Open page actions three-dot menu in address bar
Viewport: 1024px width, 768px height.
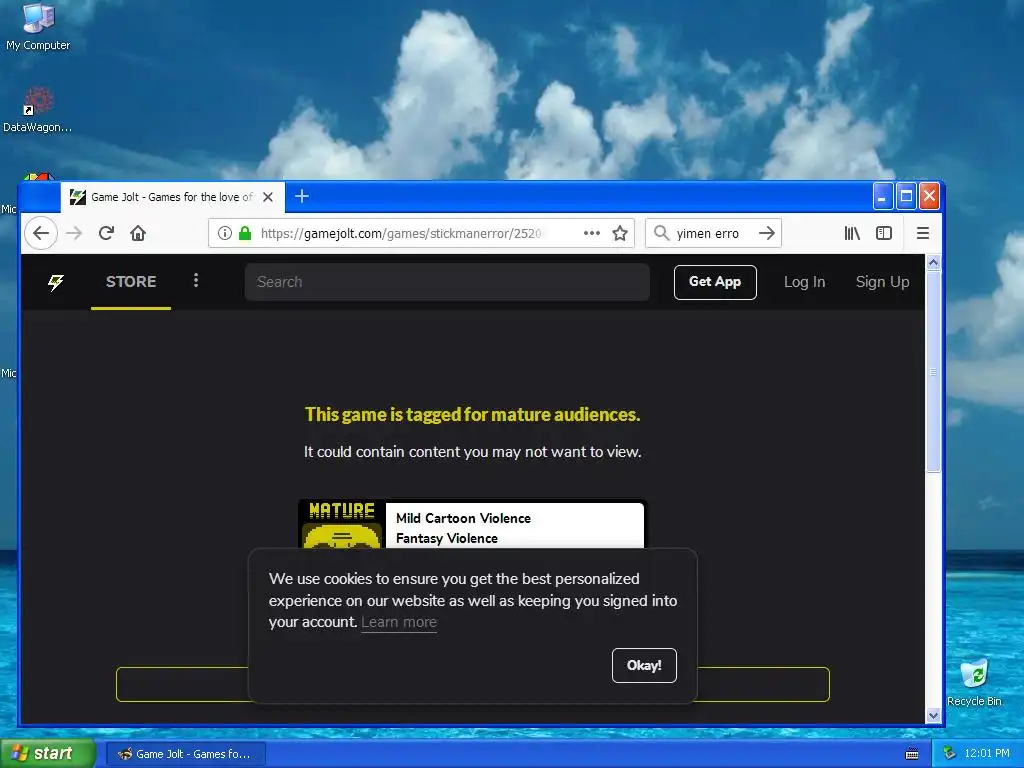tap(592, 233)
